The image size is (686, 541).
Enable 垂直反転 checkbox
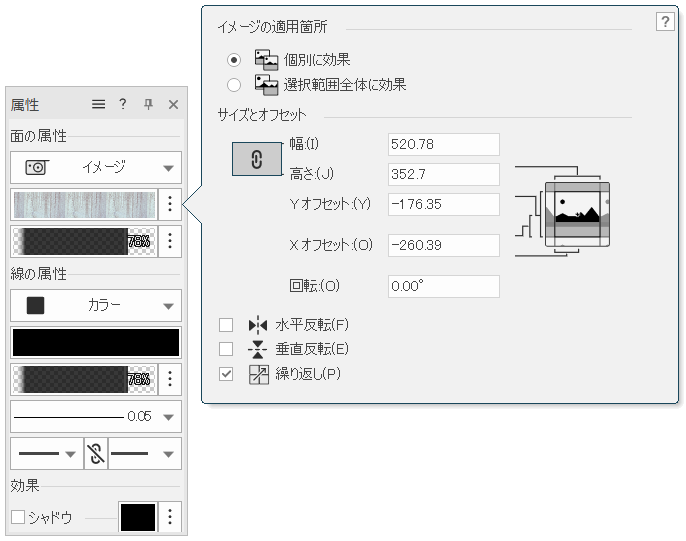point(226,349)
